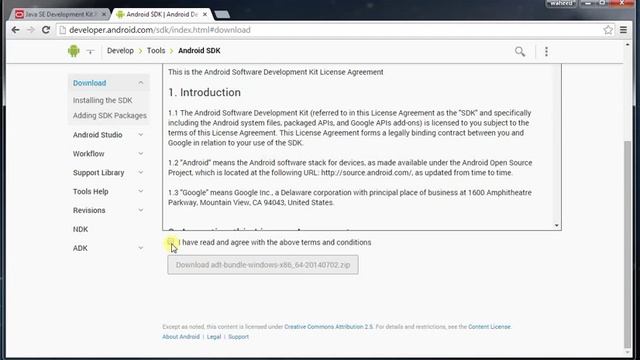Switch to the Java SE Development Kit tab

59,14
